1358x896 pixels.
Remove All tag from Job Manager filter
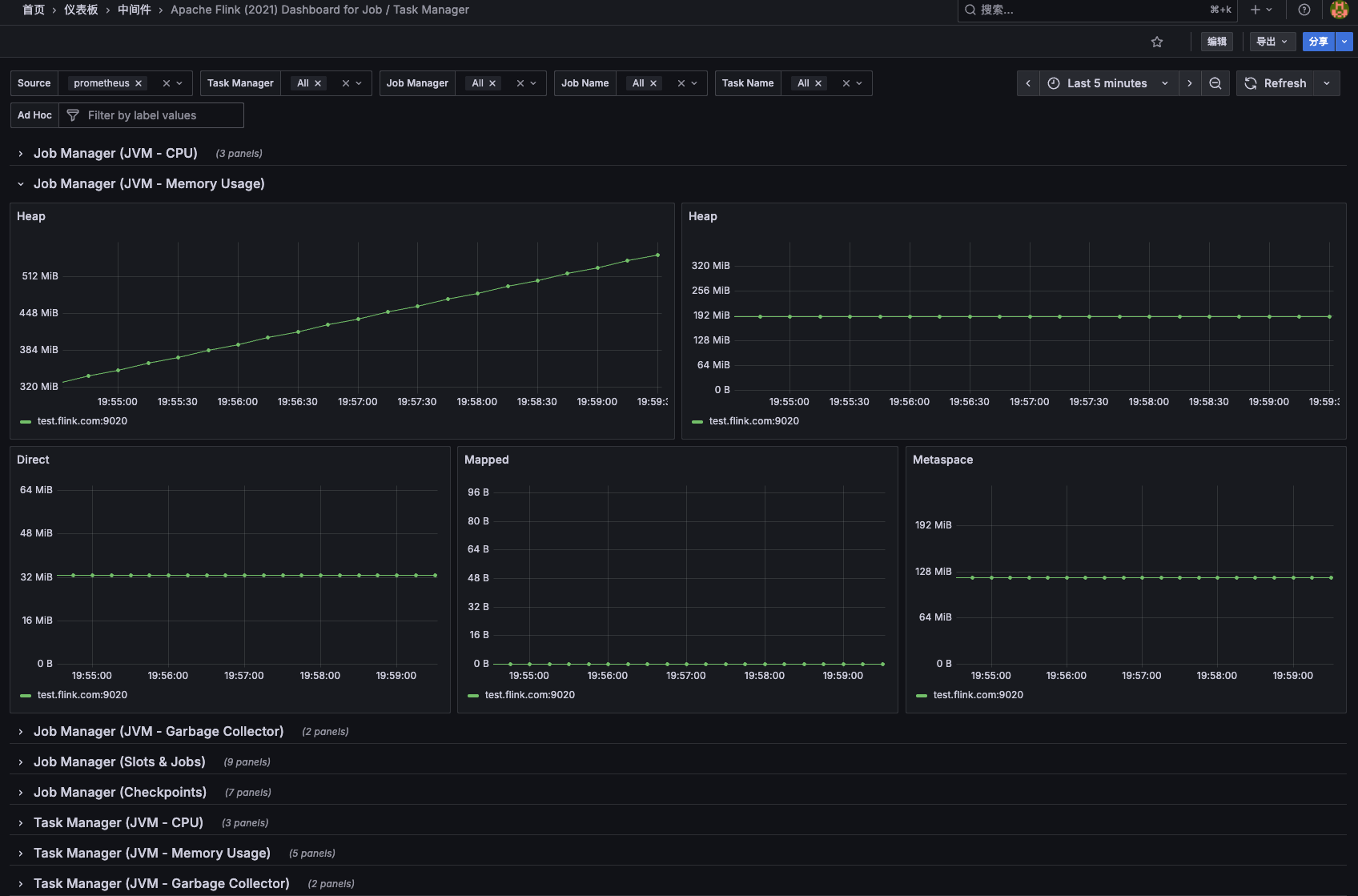pos(492,83)
